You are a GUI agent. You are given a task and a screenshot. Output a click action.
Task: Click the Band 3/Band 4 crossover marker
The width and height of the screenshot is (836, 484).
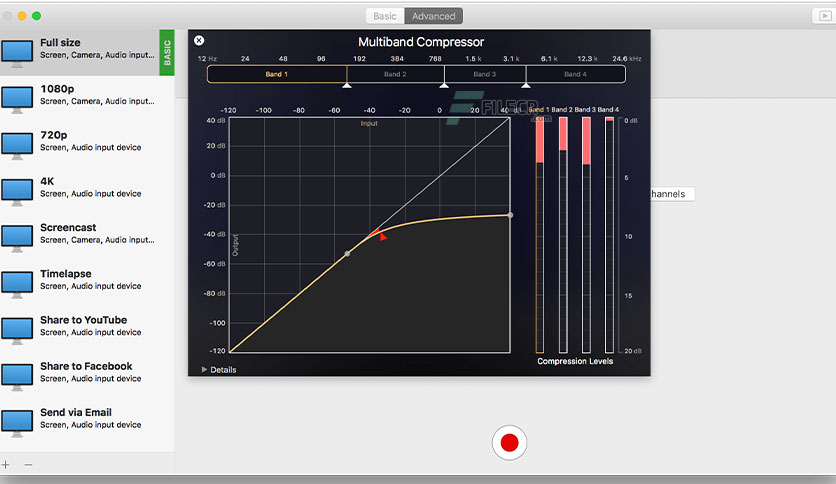pos(526,85)
